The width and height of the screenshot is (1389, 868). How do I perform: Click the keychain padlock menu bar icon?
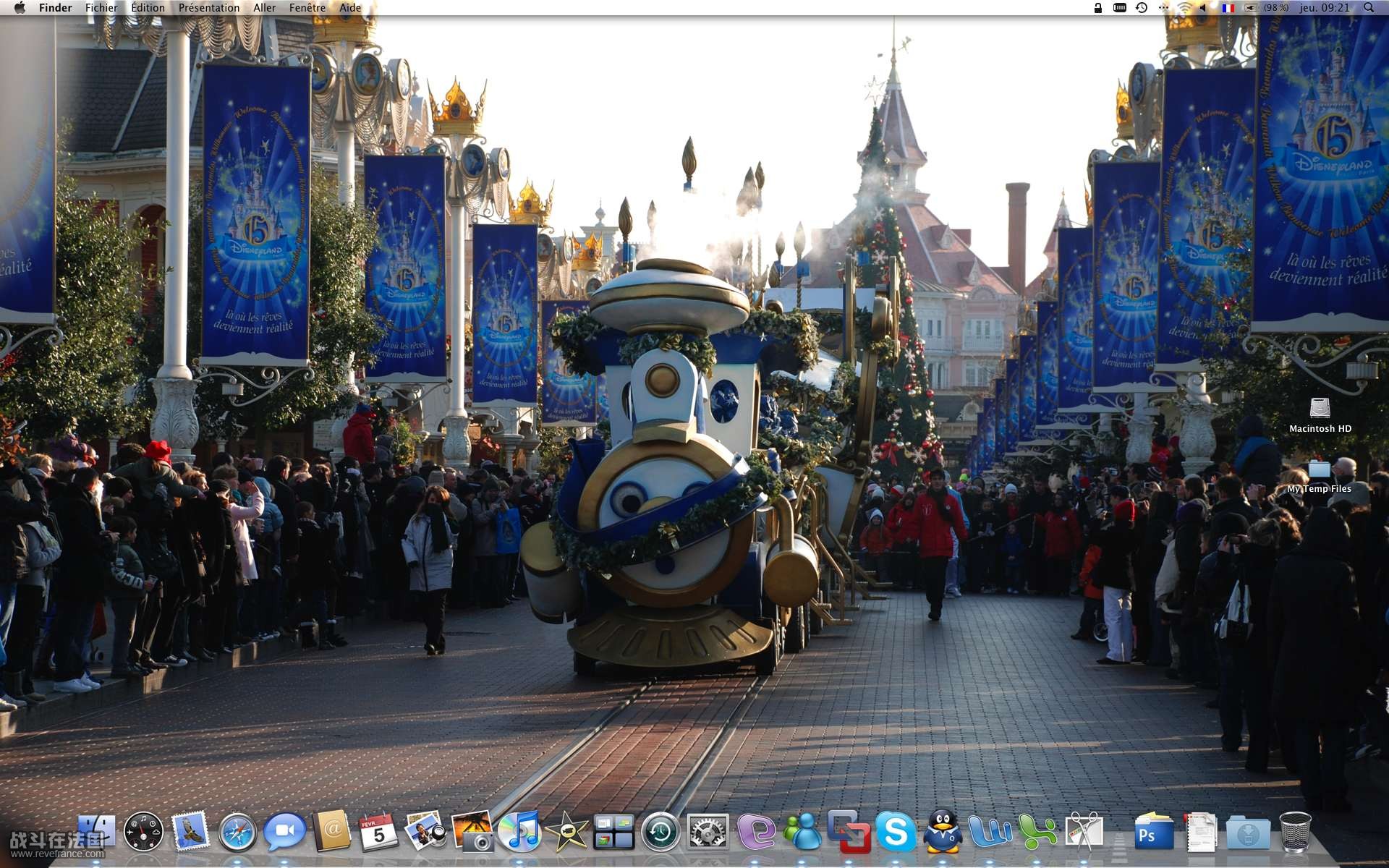(1098, 8)
